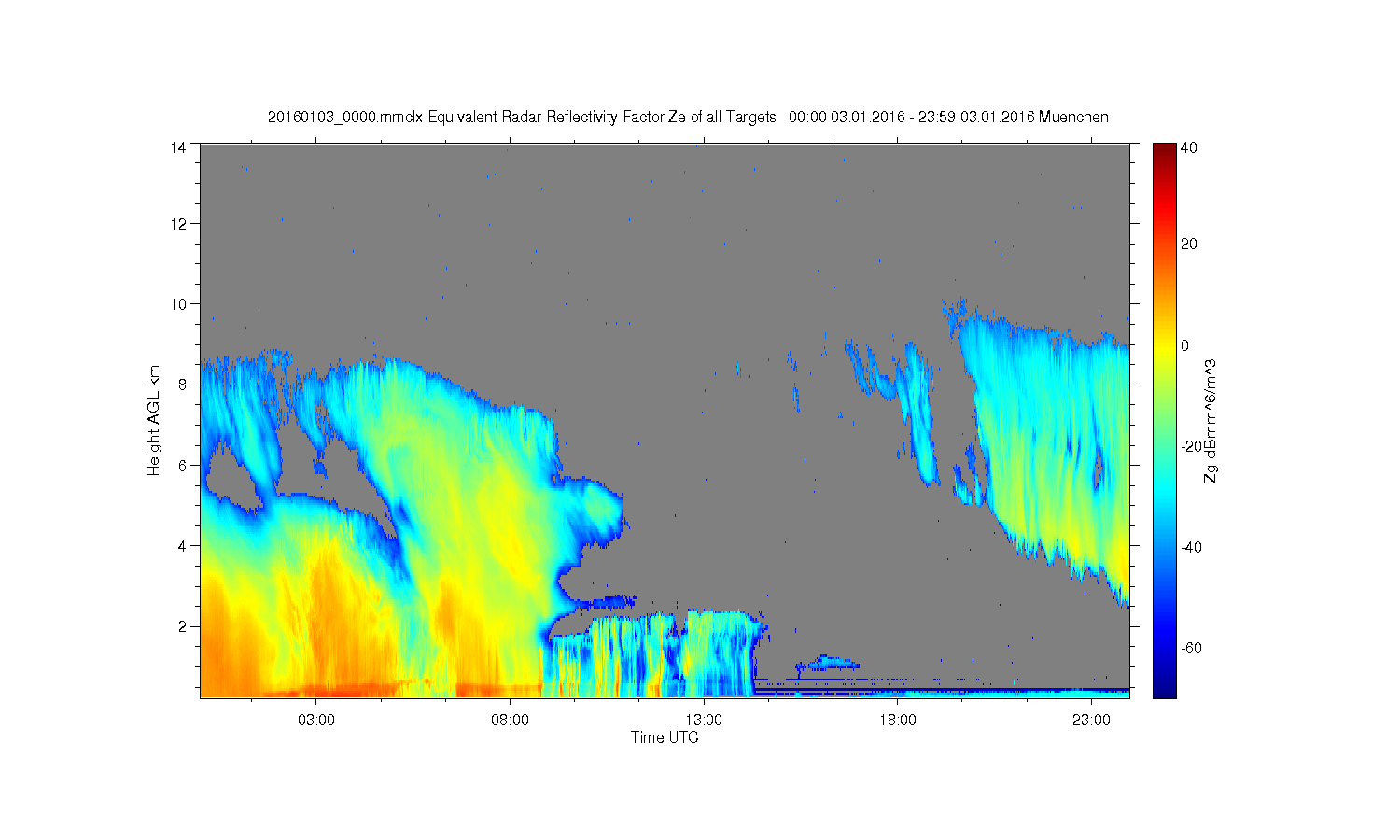Viewport: 1400px width, 840px height.
Task: Click the 23:00 time tick label
Action: pyautogui.click(x=1091, y=721)
